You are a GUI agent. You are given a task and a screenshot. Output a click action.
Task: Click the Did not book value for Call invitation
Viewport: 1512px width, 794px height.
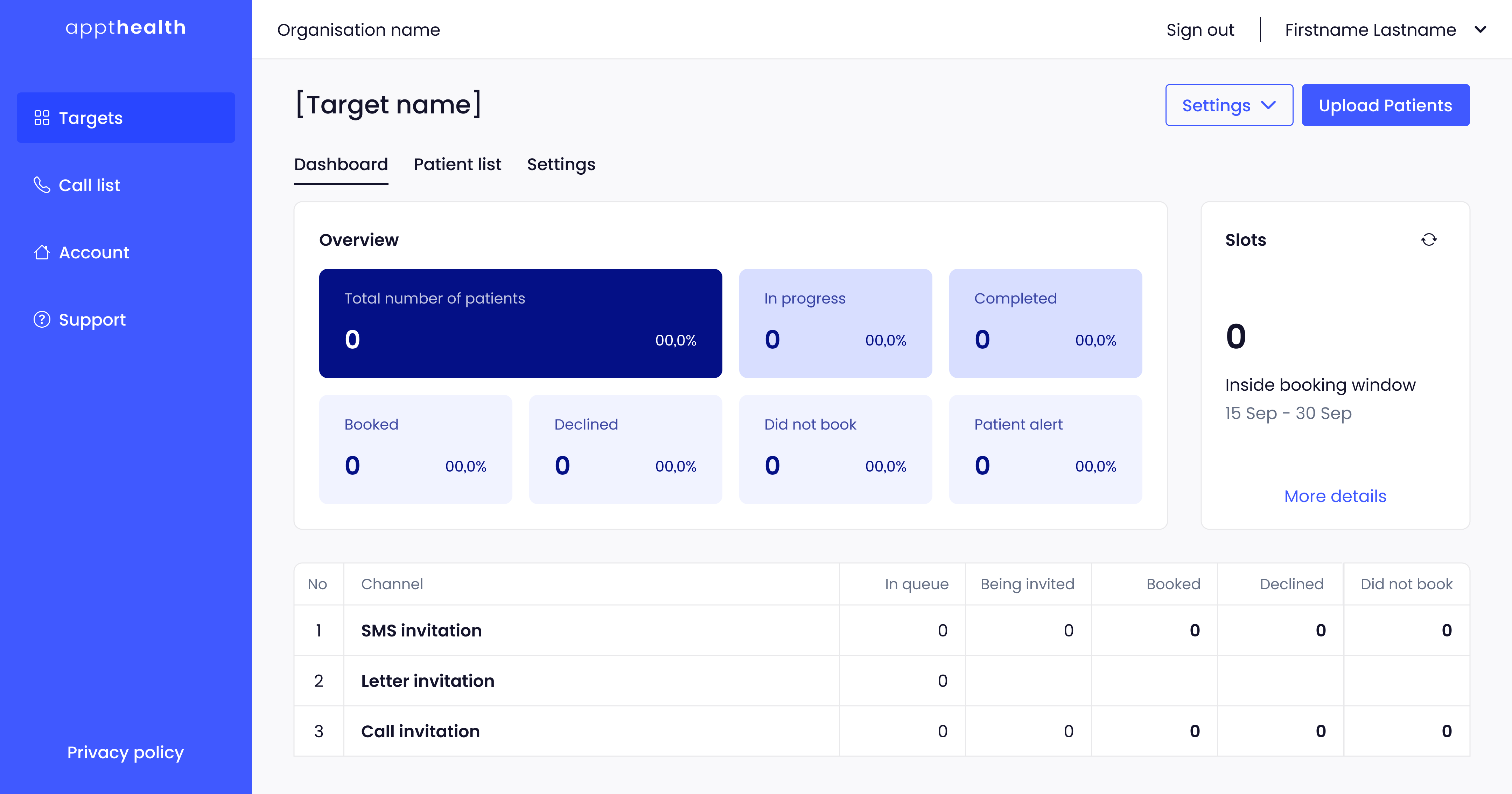[1446, 731]
